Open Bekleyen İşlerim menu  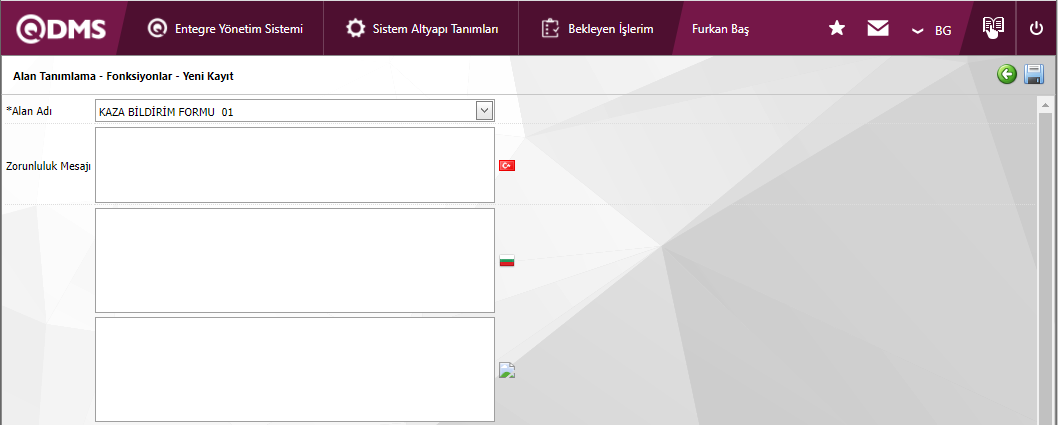click(597, 29)
